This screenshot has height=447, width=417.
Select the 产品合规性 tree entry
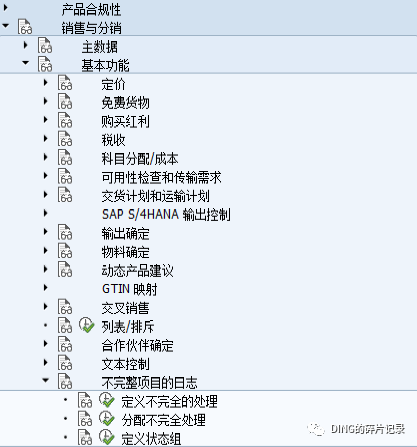[91, 9]
